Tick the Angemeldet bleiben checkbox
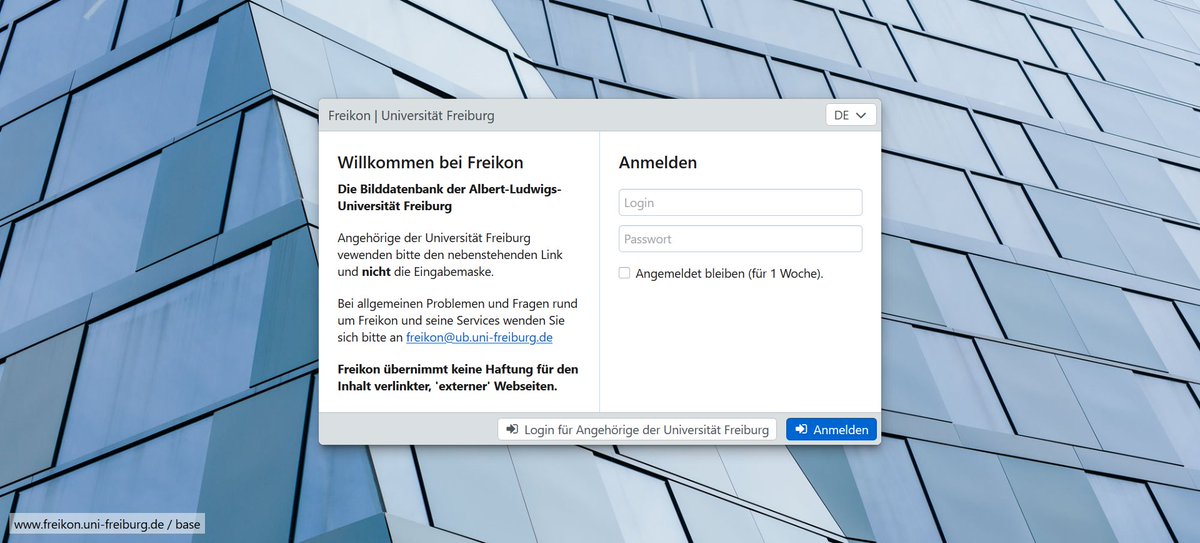 point(625,273)
